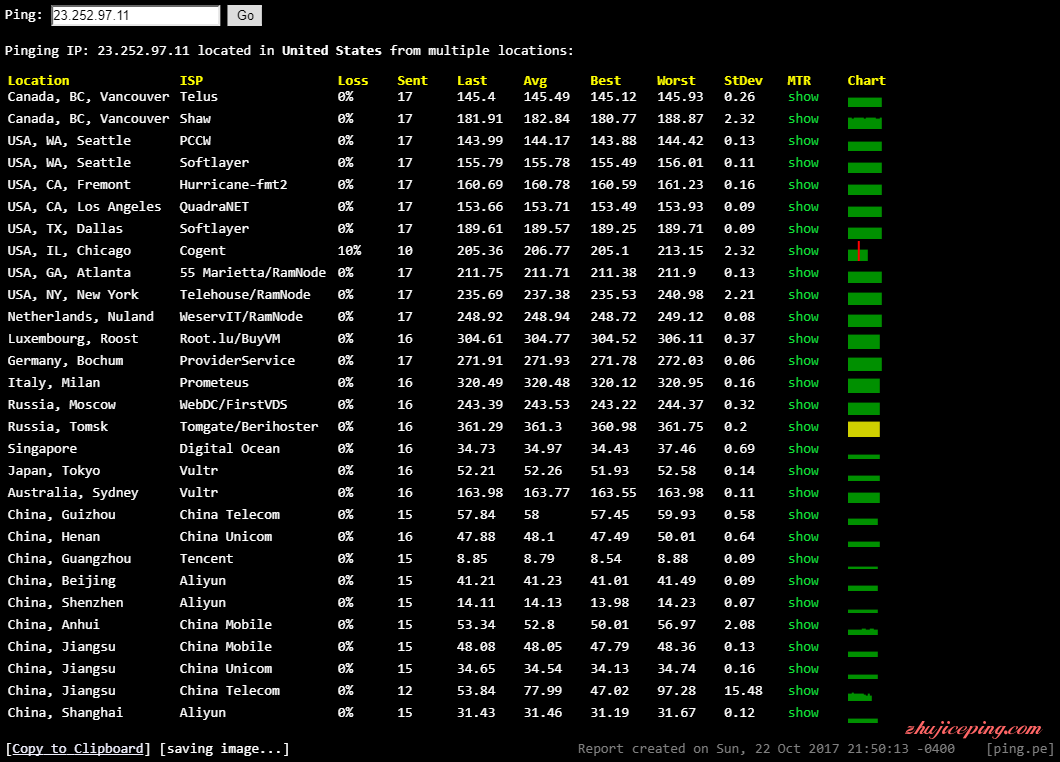1060x762 pixels.
Task: Show MTR for China Guizhou row
Action: point(803,515)
